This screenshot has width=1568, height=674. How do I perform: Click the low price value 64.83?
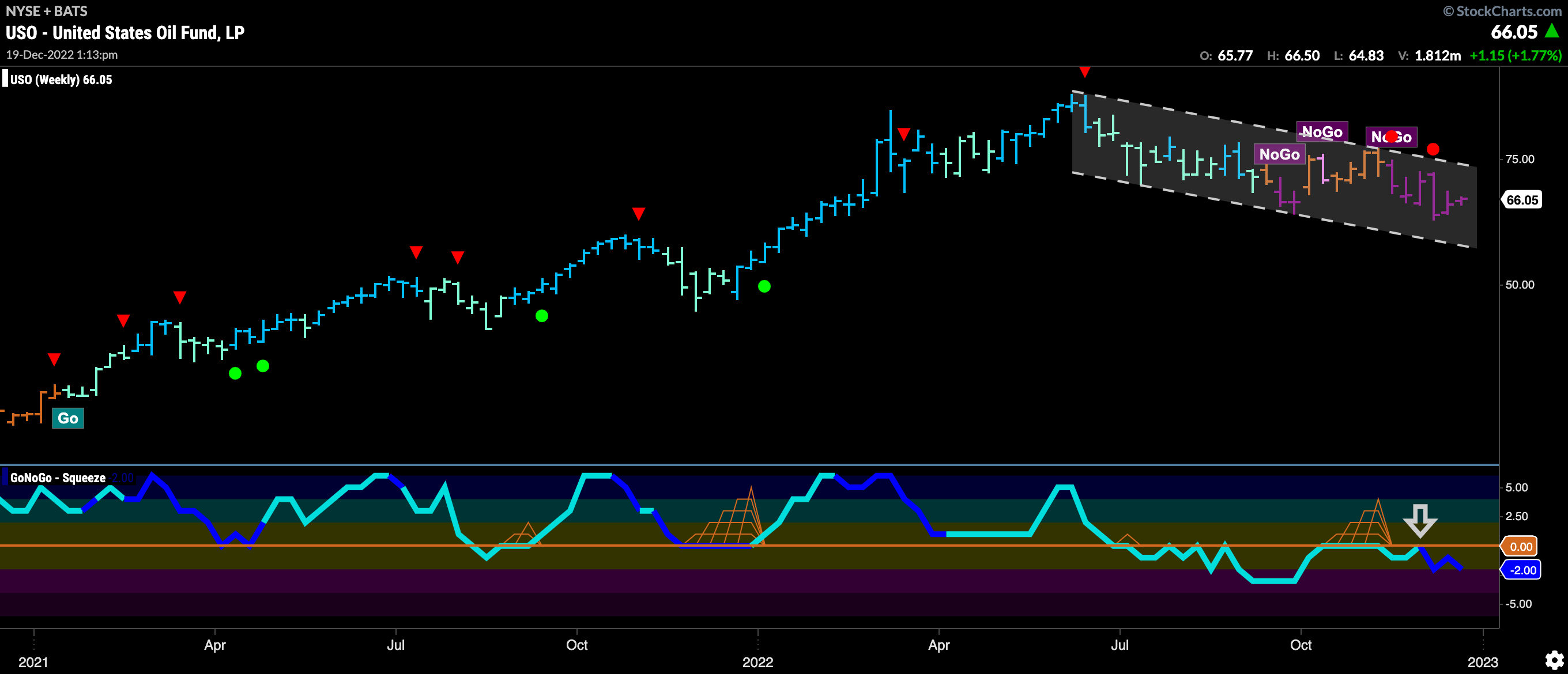tap(1366, 55)
